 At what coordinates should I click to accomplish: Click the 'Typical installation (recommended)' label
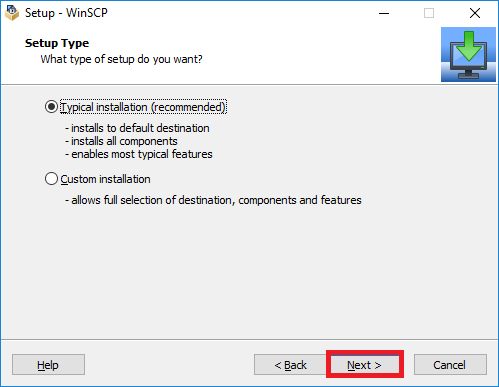click(143, 107)
